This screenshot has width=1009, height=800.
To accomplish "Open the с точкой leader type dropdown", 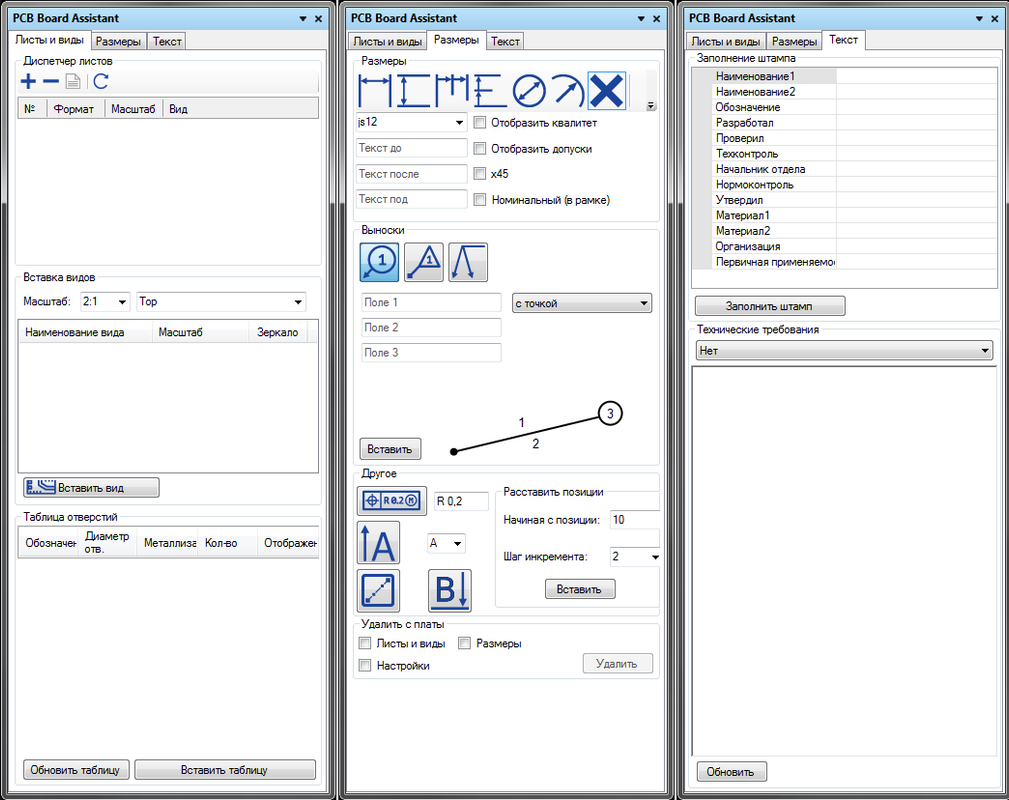I will (x=582, y=303).
